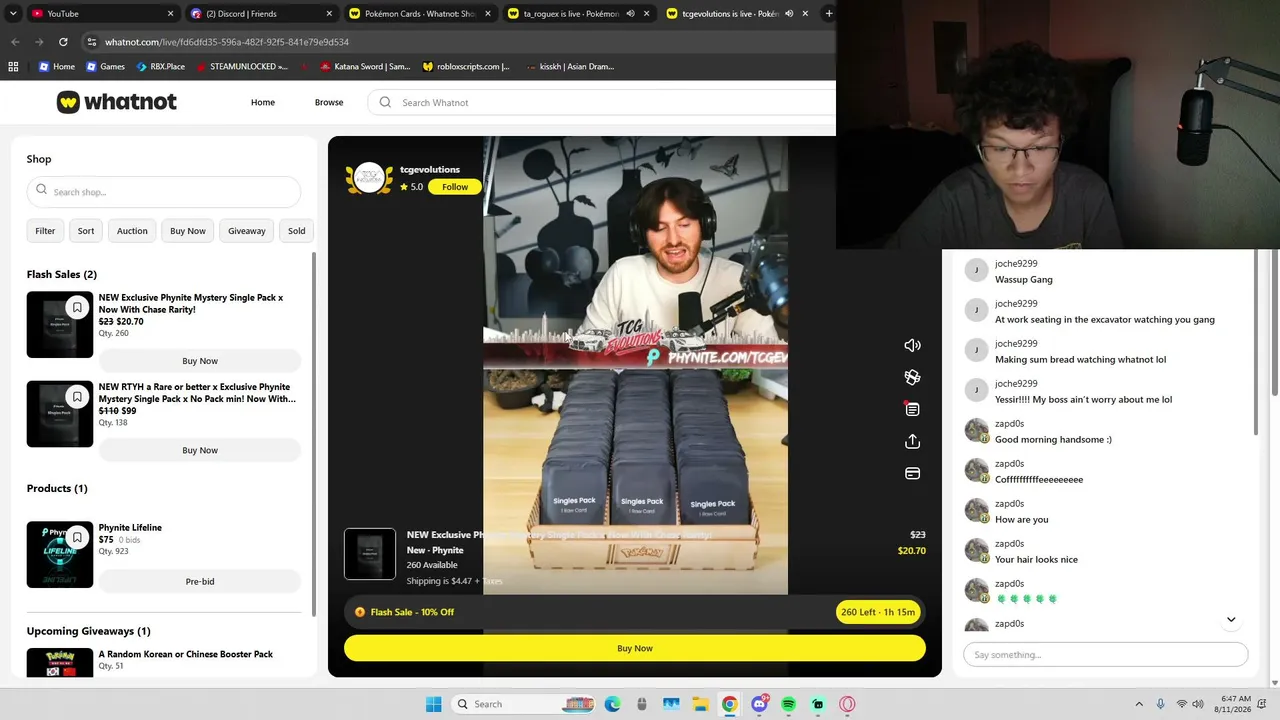Jump to latest chat with the down chevron
The width and height of the screenshot is (1280, 720).
tap(1231, 619)
